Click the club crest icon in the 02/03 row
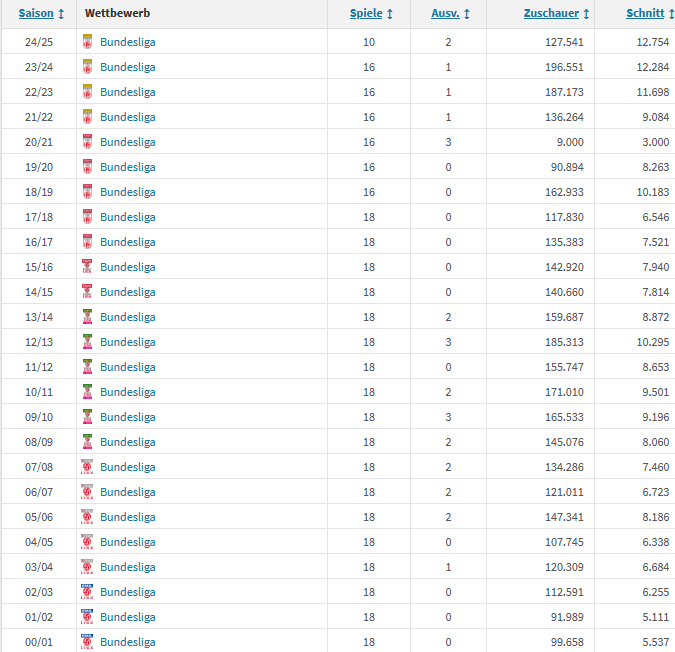The image size is (675, 652). 88,592
